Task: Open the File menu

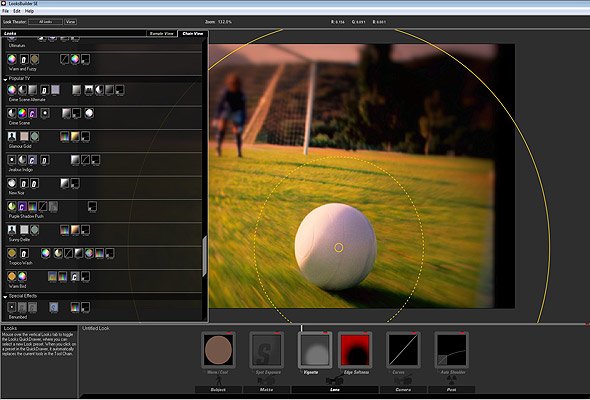Action: click(x=5, y=11)
